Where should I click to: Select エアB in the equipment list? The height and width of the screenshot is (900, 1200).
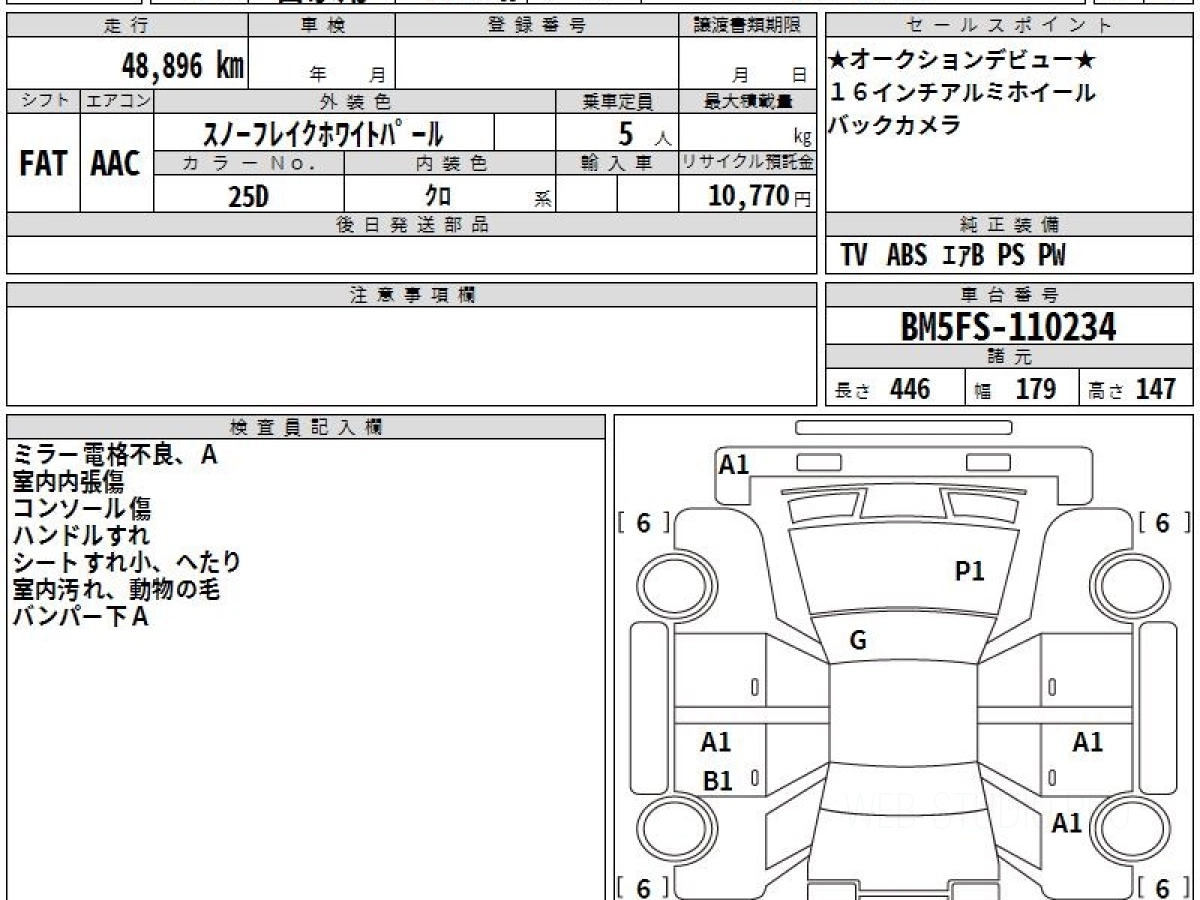coord(964,256)
